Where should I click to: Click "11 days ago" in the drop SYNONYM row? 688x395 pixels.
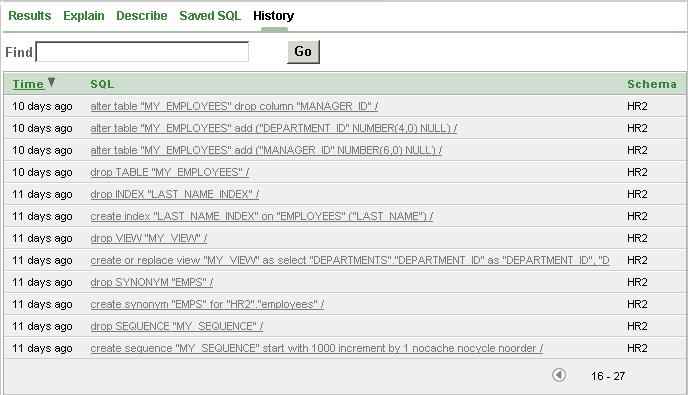click(x=42, y=282)
